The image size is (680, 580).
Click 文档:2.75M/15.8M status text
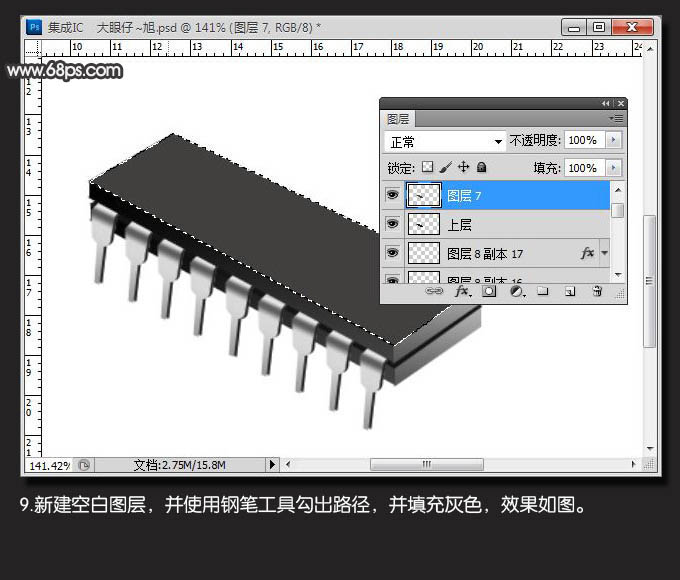tap(180, 465)
